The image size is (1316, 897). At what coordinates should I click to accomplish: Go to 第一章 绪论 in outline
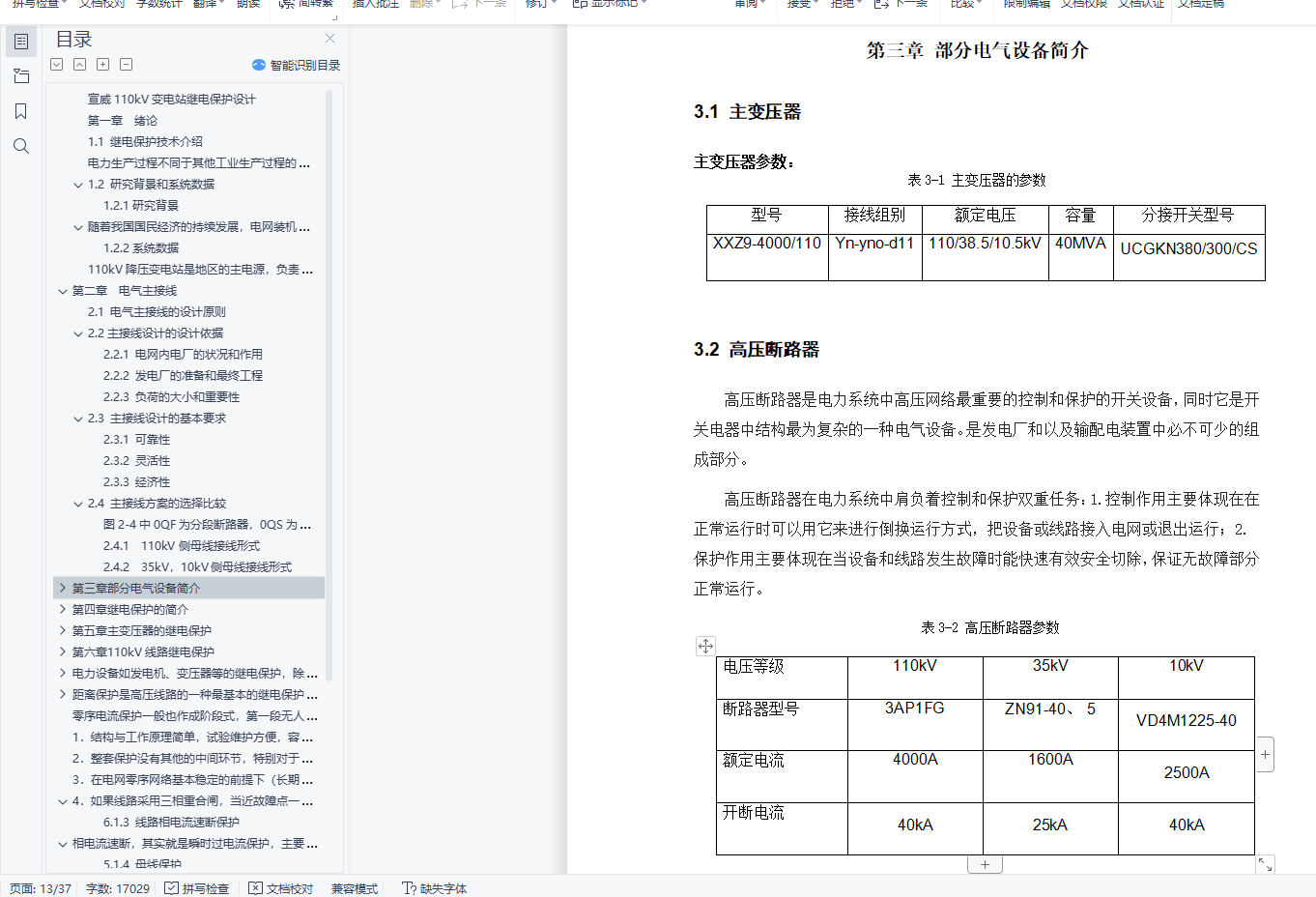123,121
